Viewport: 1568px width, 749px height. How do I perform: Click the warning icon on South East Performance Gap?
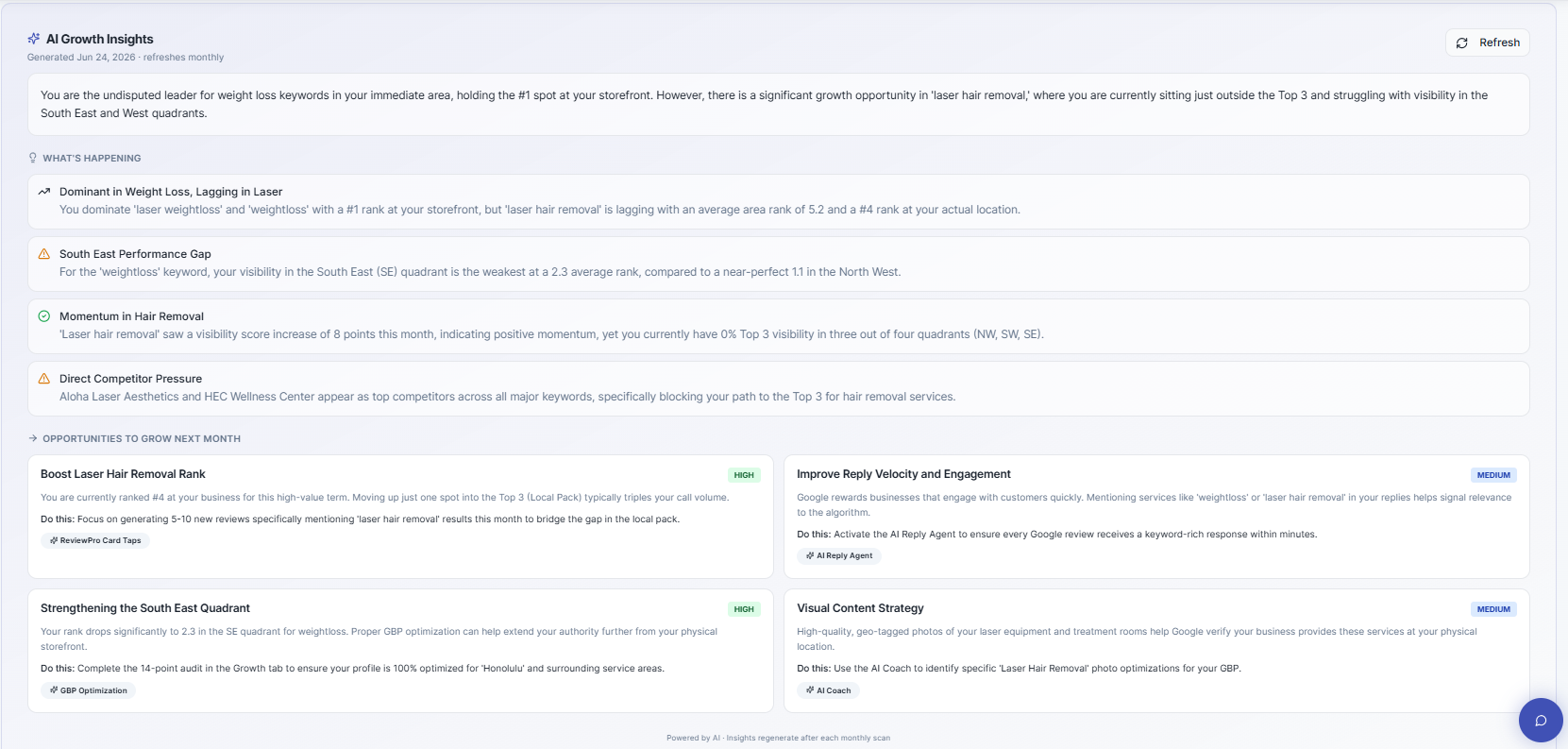point(44,254)
